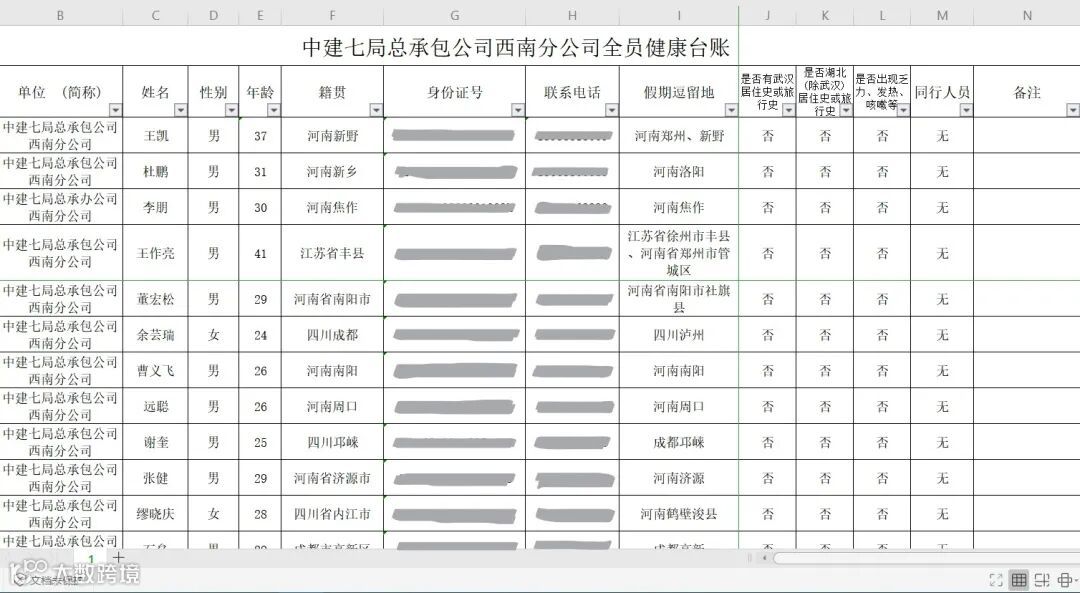Image resolution: width=1080 pixels, height=593 pixels.
Task: Select column I header
Action: pyautogui.click(x=679, y=15)
